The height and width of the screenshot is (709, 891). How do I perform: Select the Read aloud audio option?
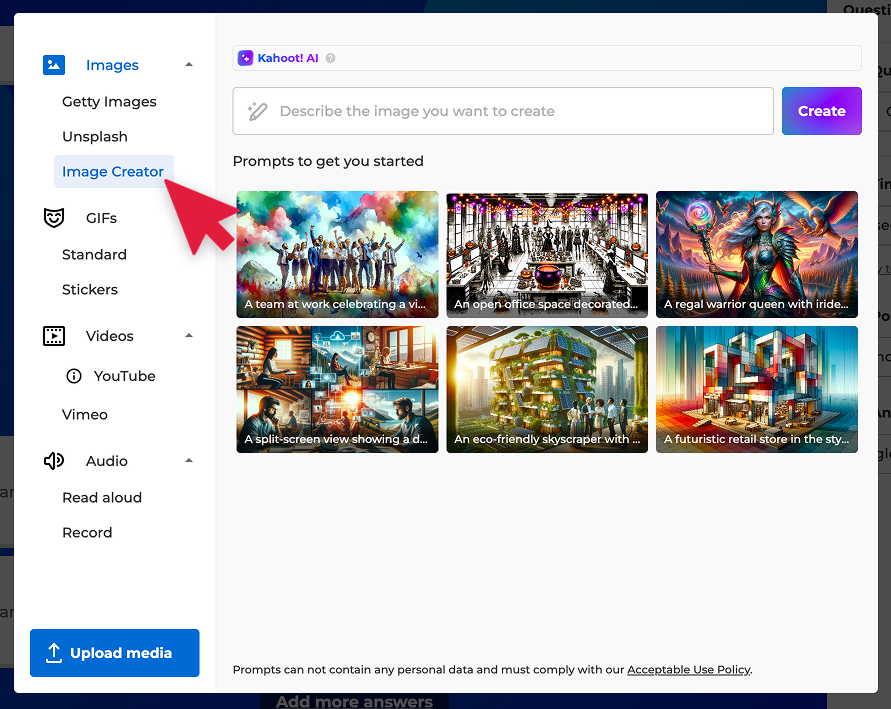click(102, 498)
